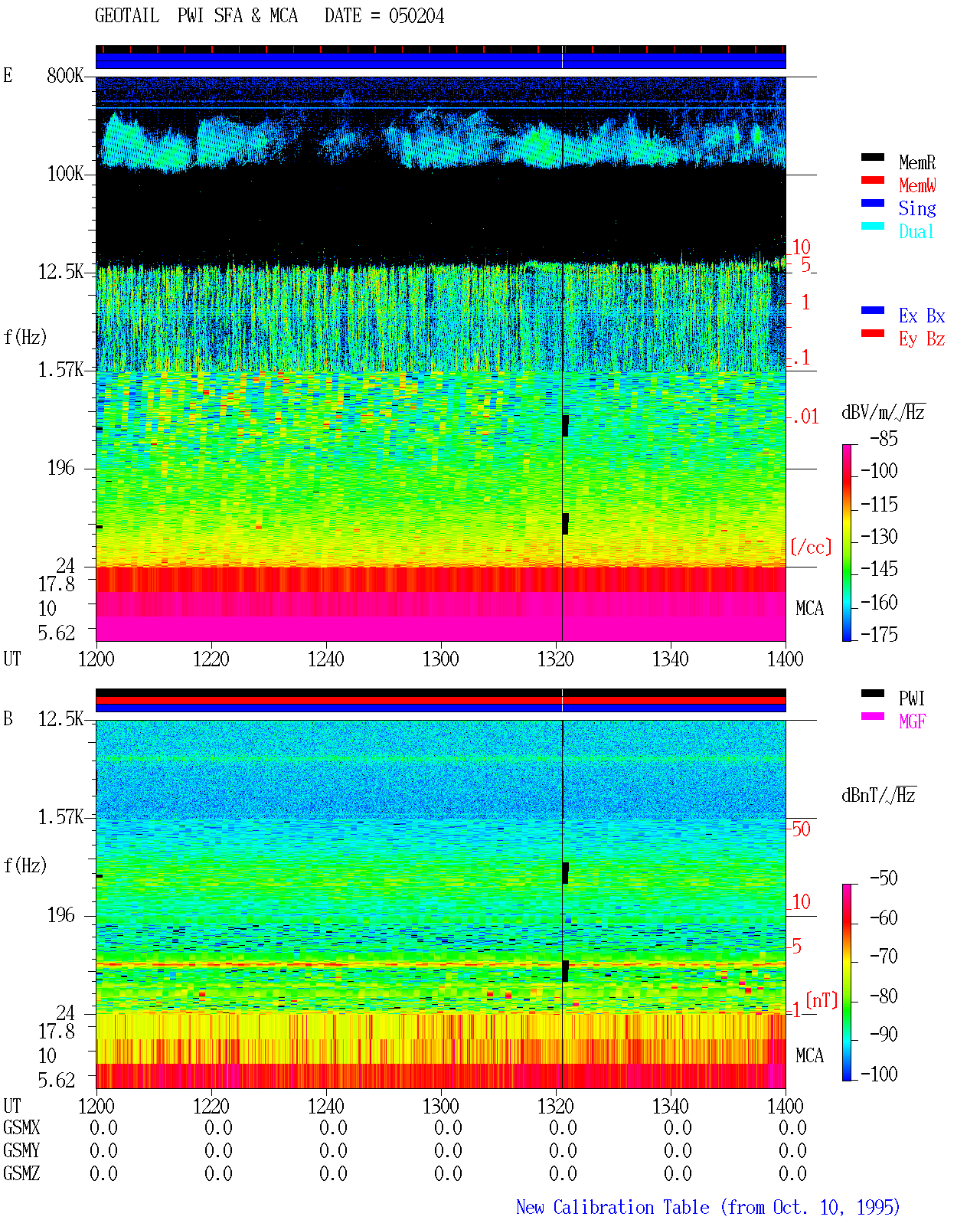Click the blue mode status bar above E spectrogram
Image resolution: width=980 pixels, height=1220 pixels.
click(441, 61)
